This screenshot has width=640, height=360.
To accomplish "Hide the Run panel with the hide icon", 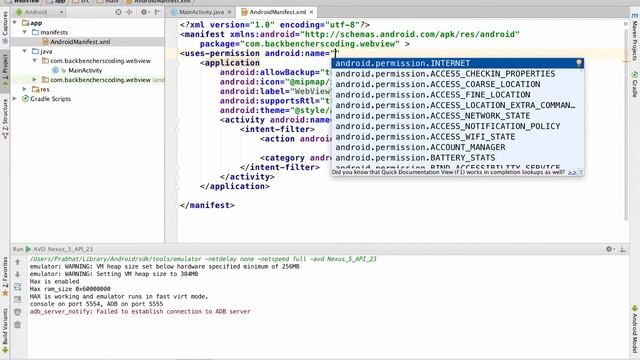I will 623,249.
